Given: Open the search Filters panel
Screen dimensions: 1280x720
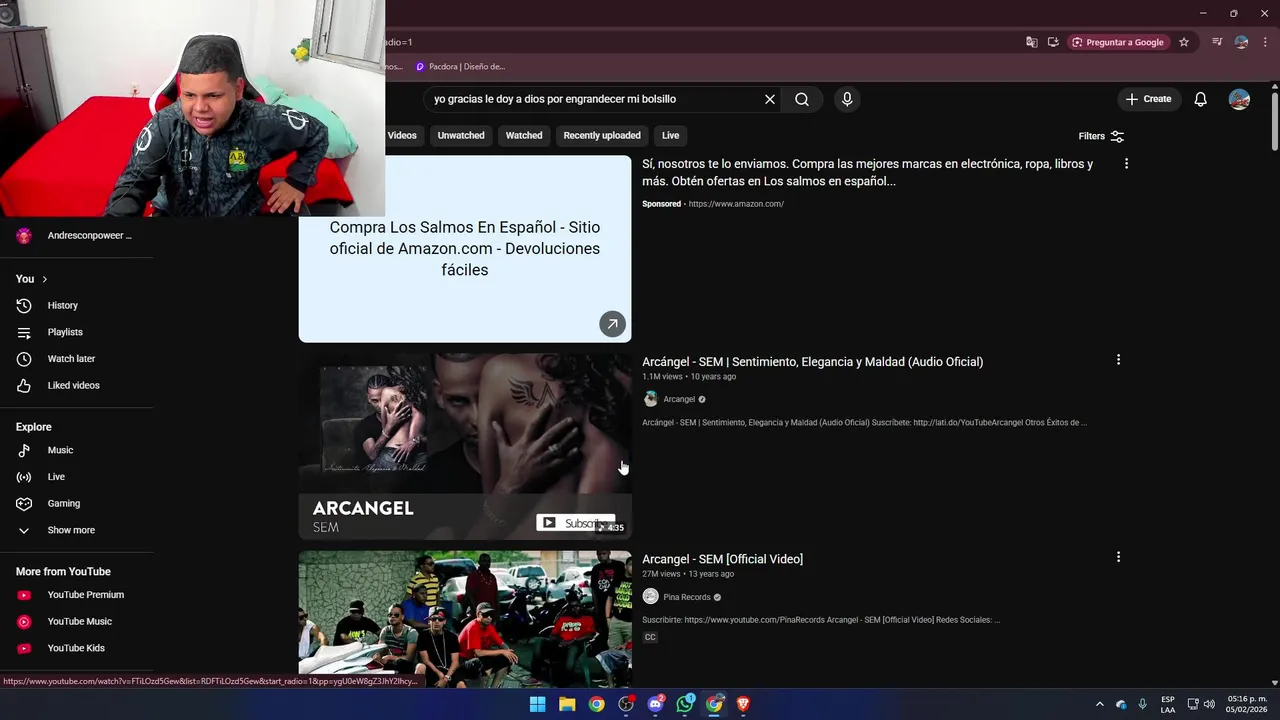Looking at the screenshot, I should (x=1101, y=136).
